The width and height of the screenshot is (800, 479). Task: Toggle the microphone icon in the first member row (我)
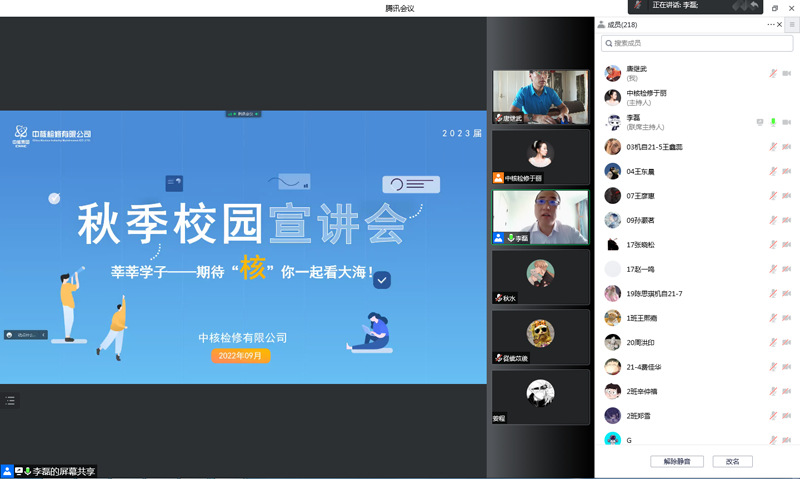tap(773, 73)
